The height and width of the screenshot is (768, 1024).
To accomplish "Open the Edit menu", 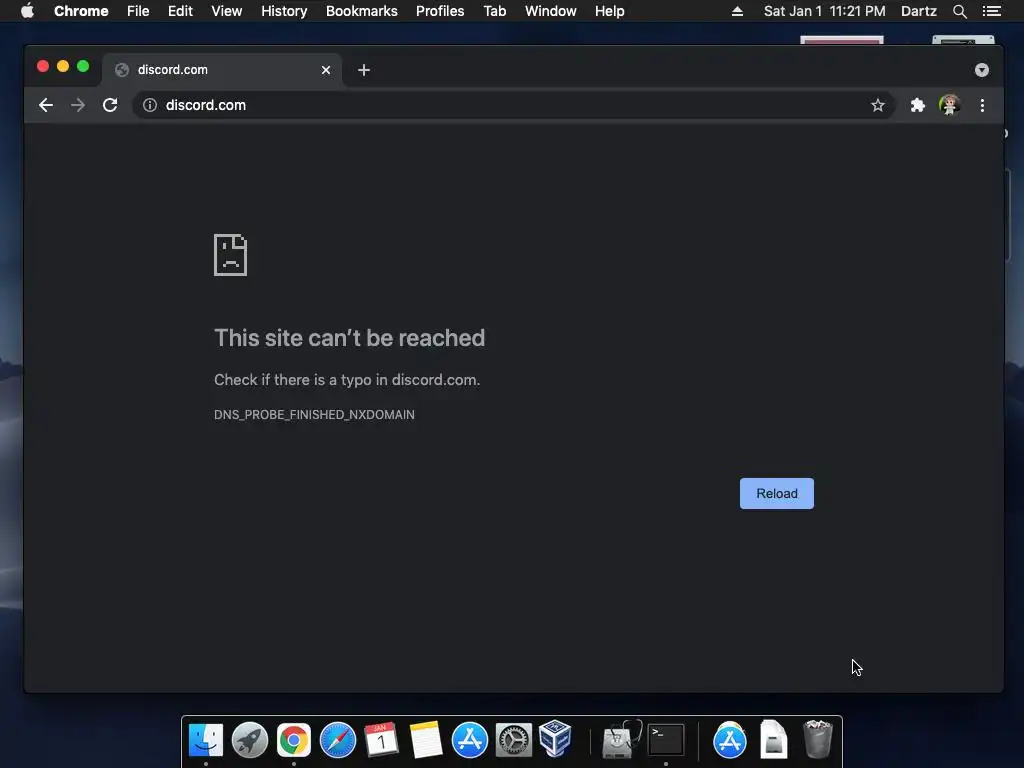I will pos(180,11).
